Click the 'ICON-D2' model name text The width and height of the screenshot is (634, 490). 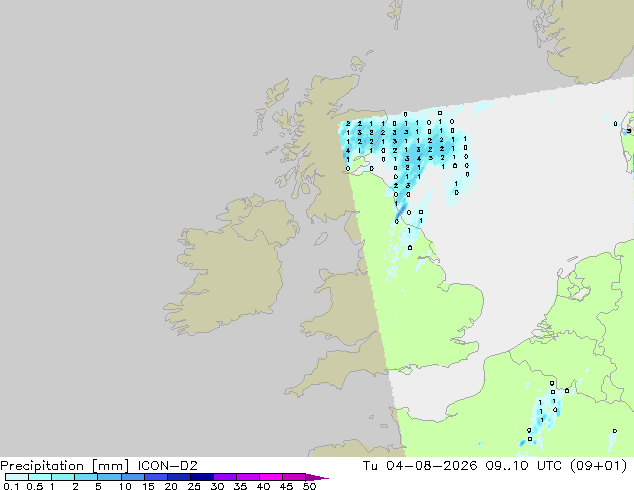(x=167, y=466)
